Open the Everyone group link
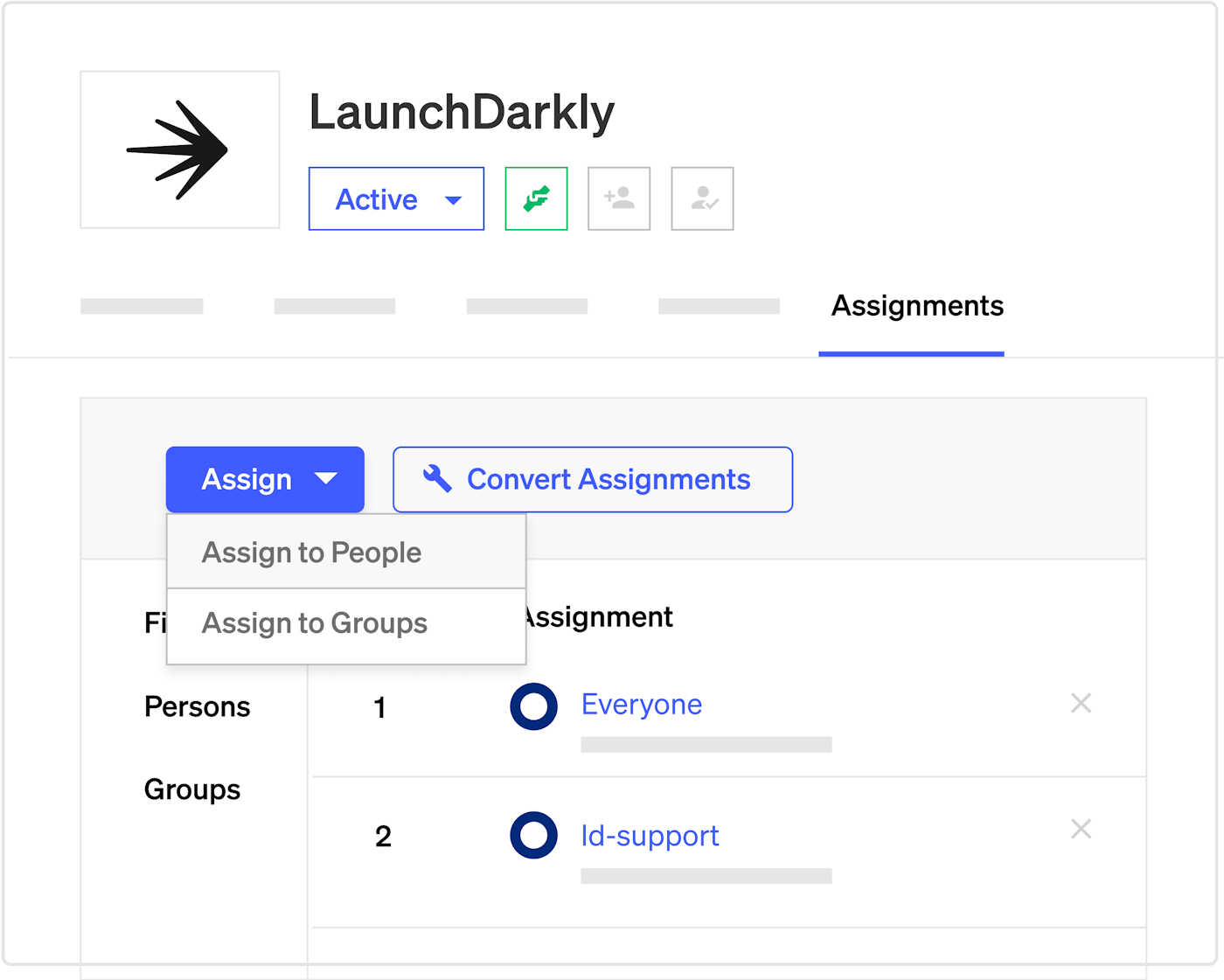This screenshot has width=1224, height=980. (642, 705)
